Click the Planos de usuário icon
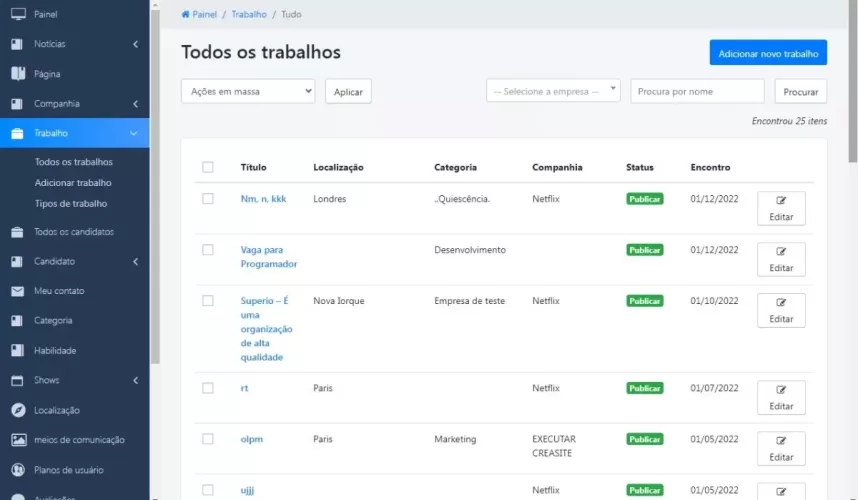The width and height of the screenshot is (858, 500). point(17,470)
